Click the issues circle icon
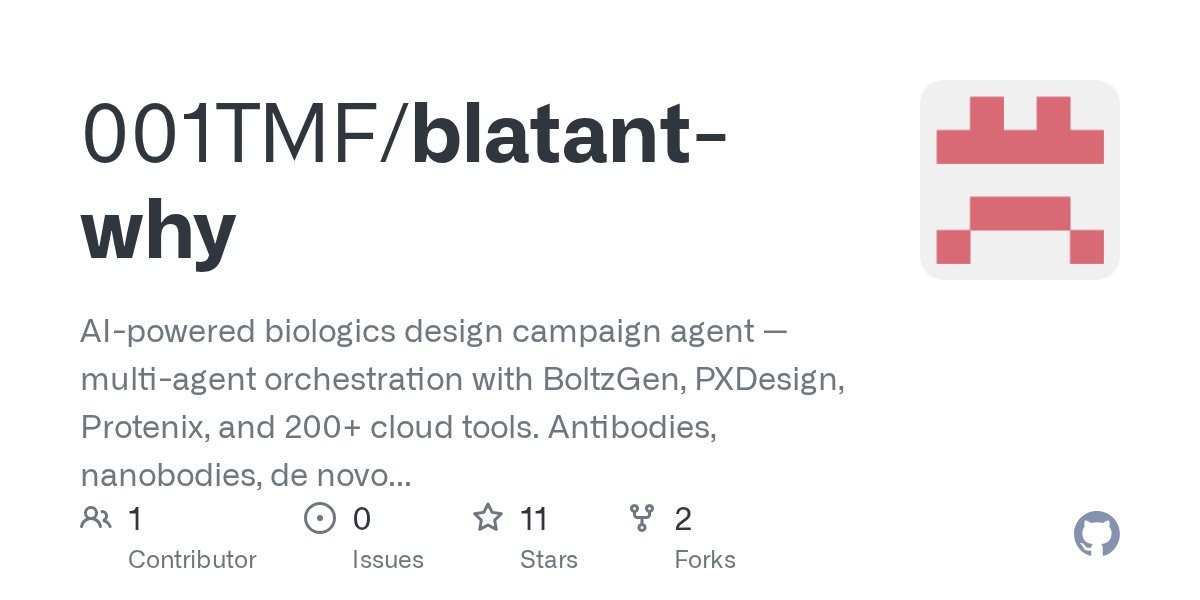This screenshot has width=1200, height=600. [x=319, y=518]
